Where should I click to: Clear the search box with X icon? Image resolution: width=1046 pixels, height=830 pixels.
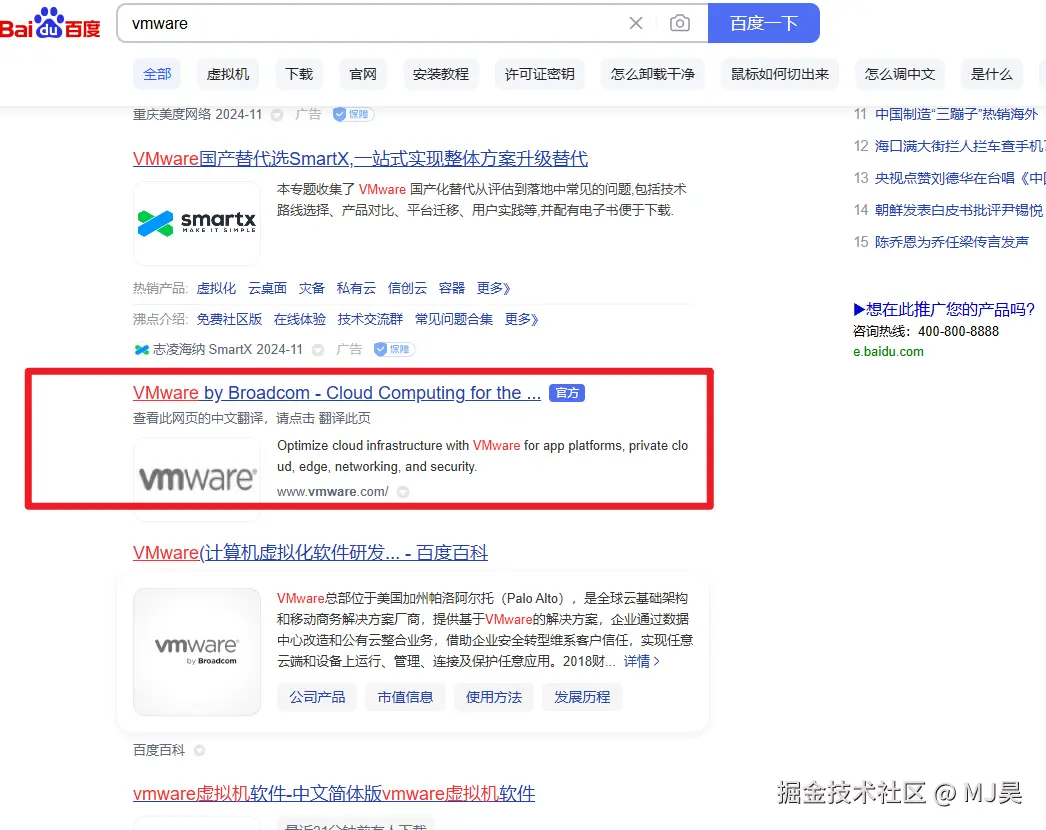[636, 23]
